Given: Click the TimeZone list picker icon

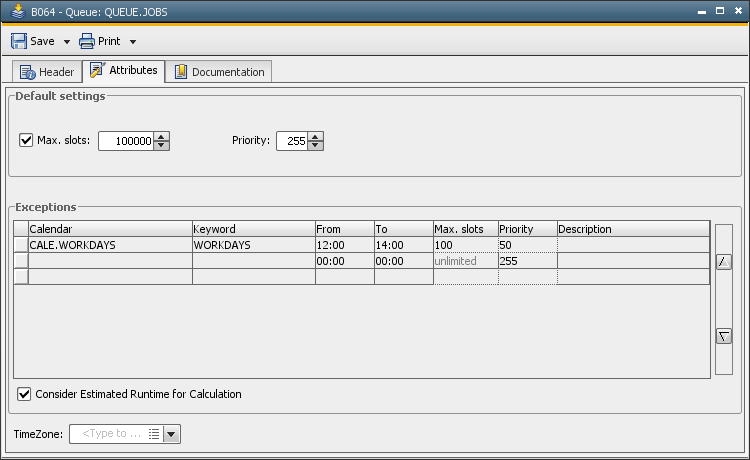Looking at the screenshot, I should click(x=153, y=434).
